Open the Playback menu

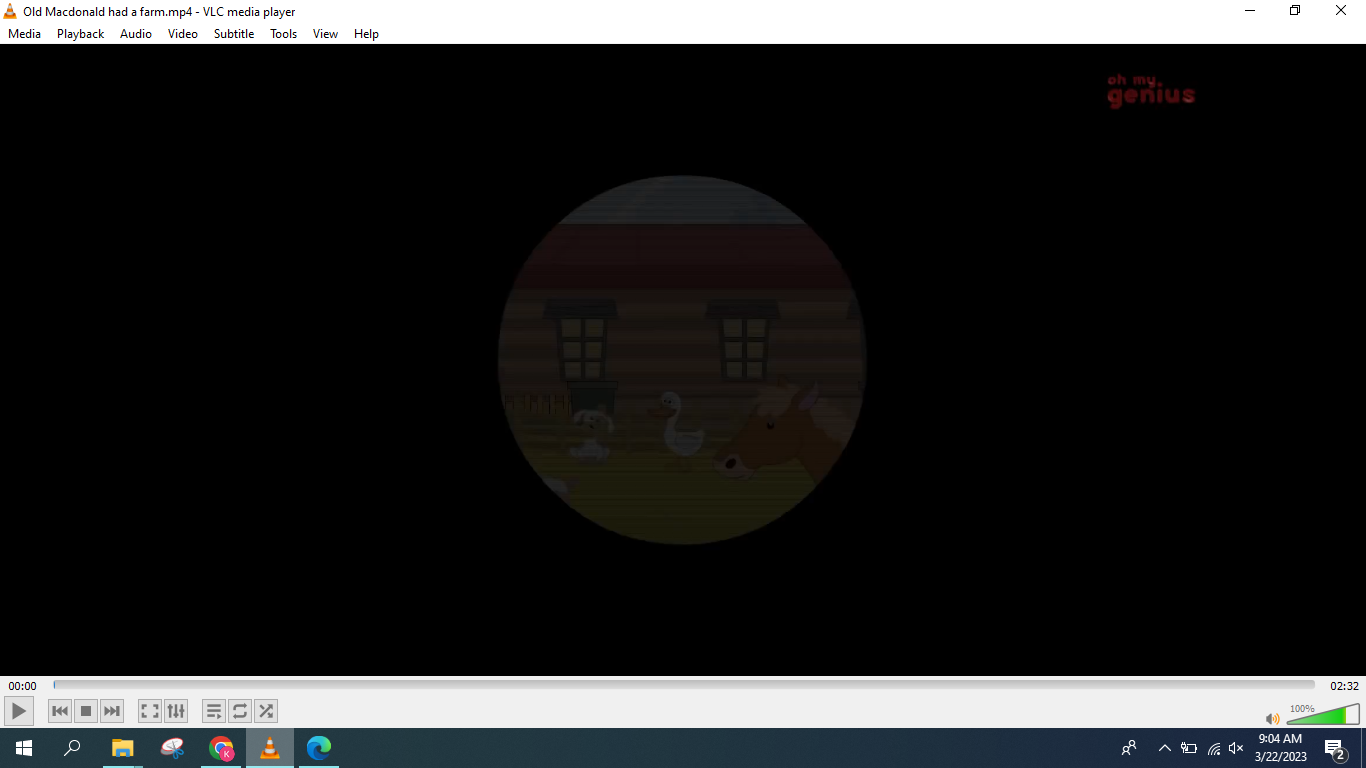tap(80, 34)
